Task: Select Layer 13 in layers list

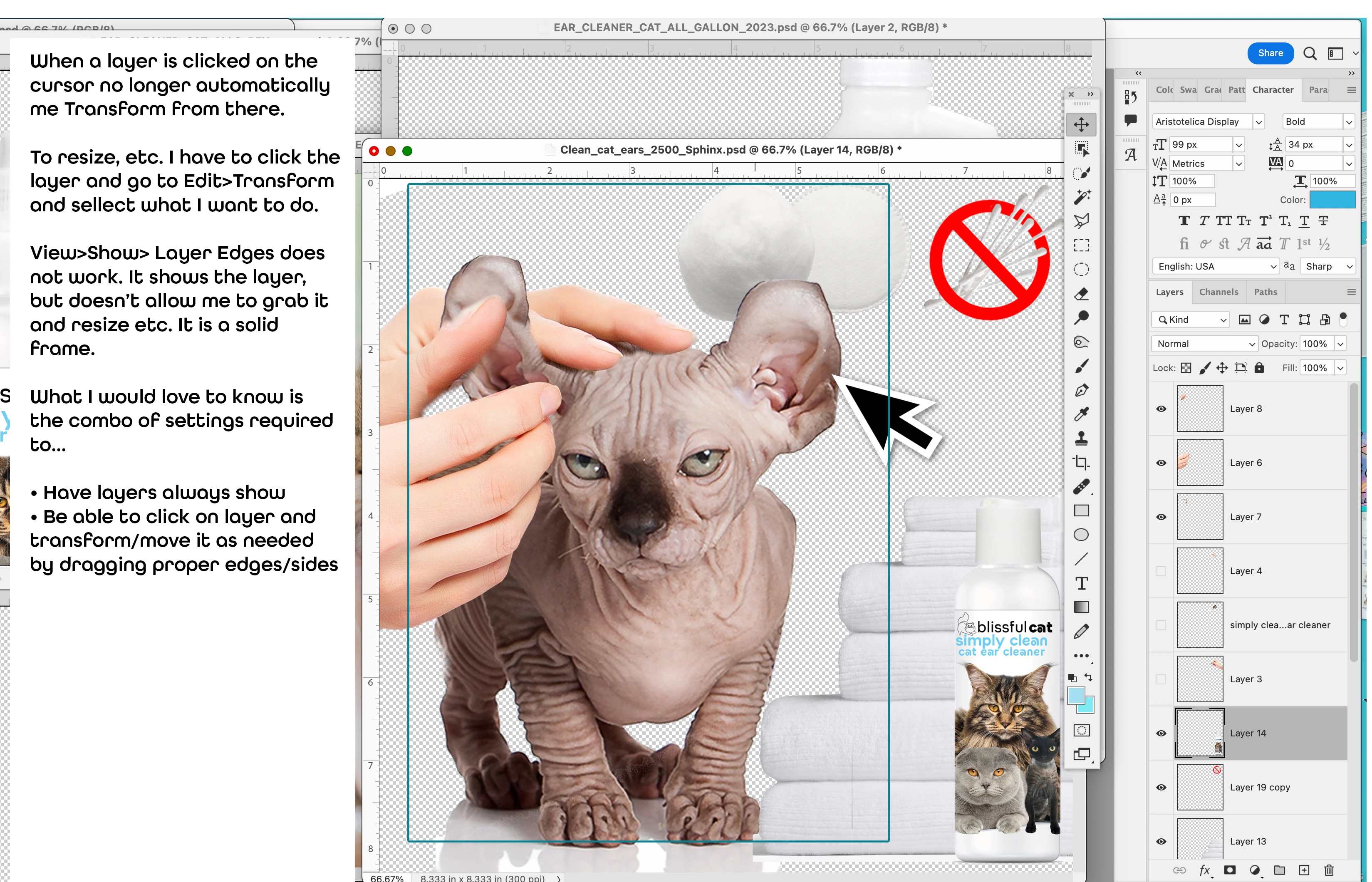Action: [1248, 841]
